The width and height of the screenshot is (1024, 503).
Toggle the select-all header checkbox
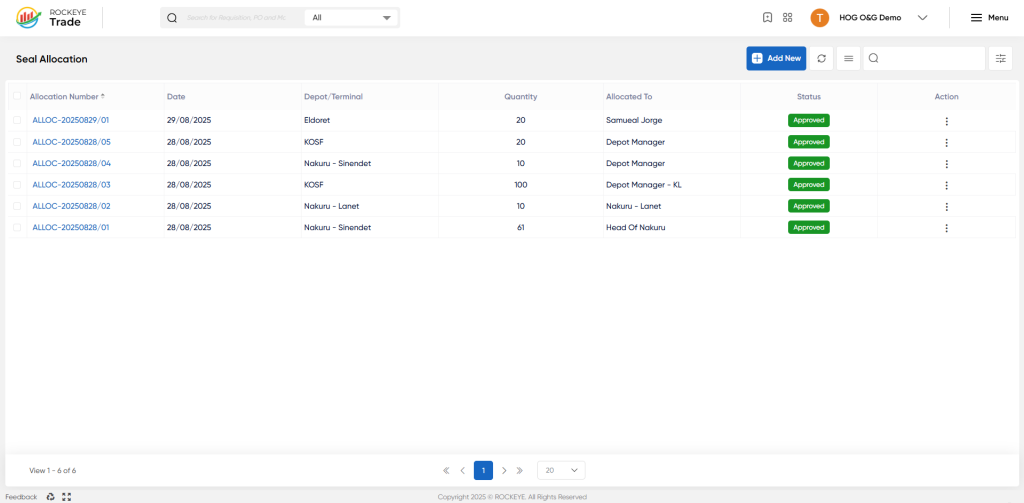point(17,96)
